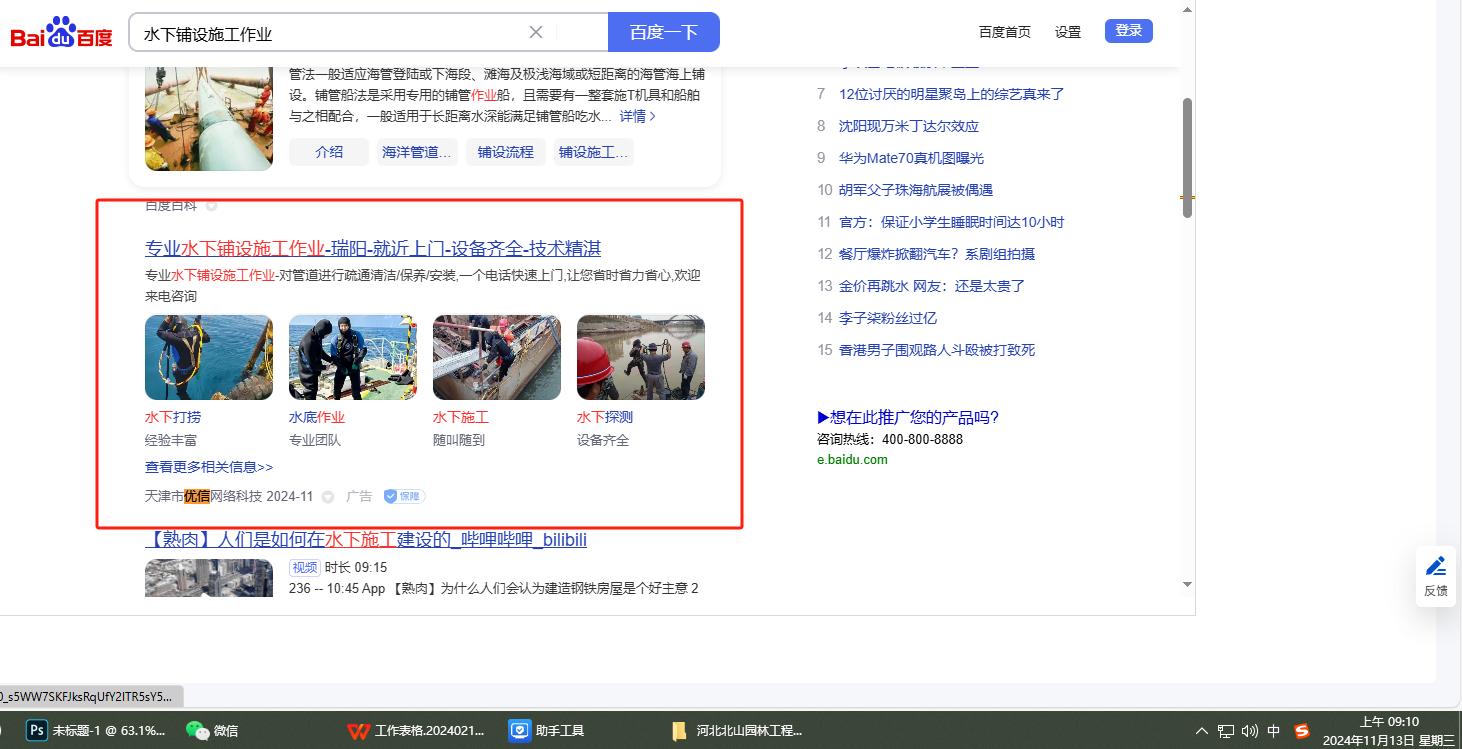
Task: Expand the dropdown next to 天津市优信网络科技 2024-11
Action: [327, 497]
